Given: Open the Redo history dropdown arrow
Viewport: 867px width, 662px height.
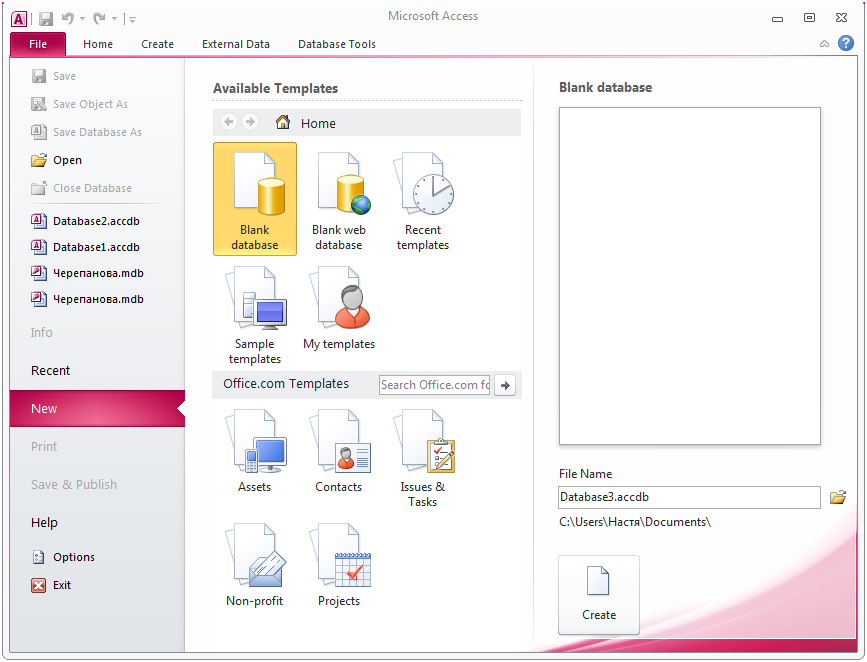Looking at the screenshot, I should coord(114,19).
